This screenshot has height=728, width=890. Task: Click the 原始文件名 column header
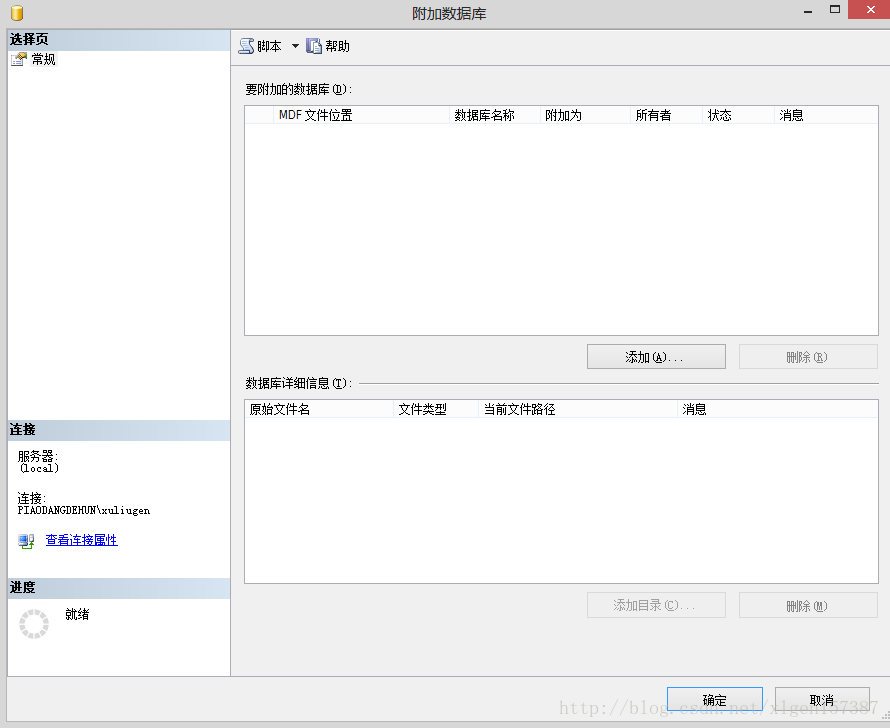280,409
